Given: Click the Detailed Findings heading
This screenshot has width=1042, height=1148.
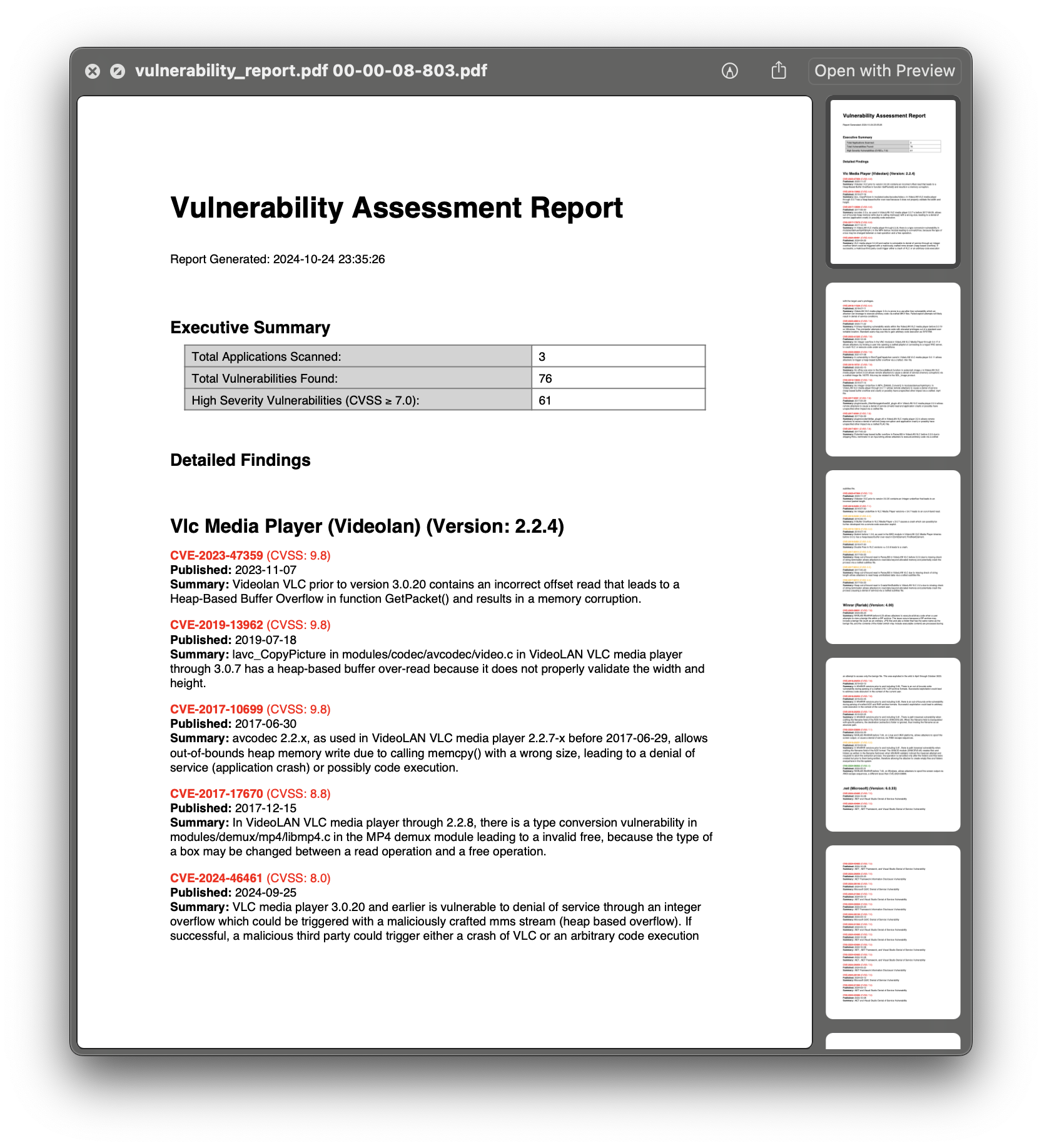Looking at the screenshot, I should coord(240,460).
